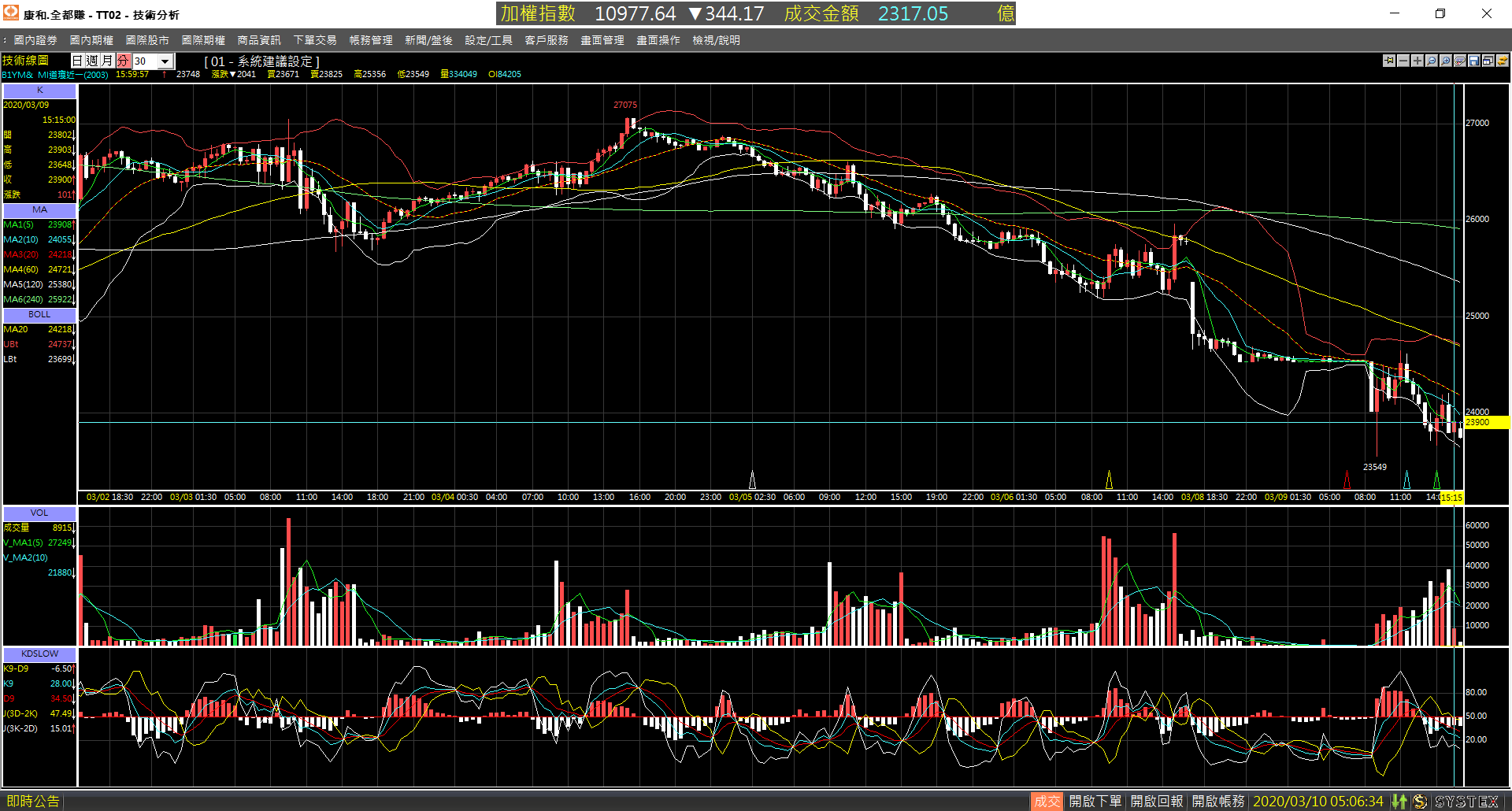1512x811 pixels.
Task: Click the green arrows connection status icon
Action: (1399, 802)
